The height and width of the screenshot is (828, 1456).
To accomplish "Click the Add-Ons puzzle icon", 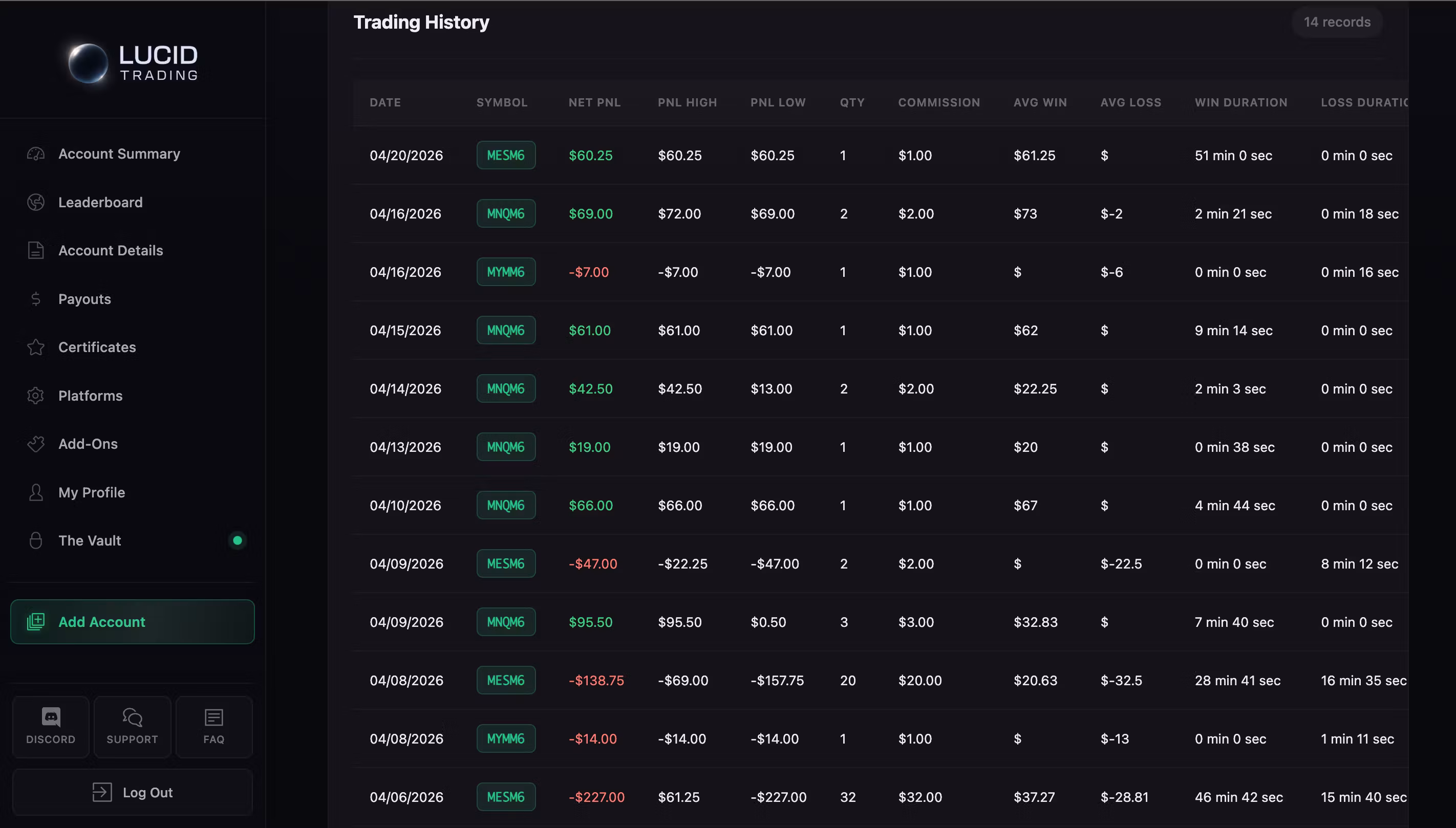I will pyautogui.click(x=36, y=444).
